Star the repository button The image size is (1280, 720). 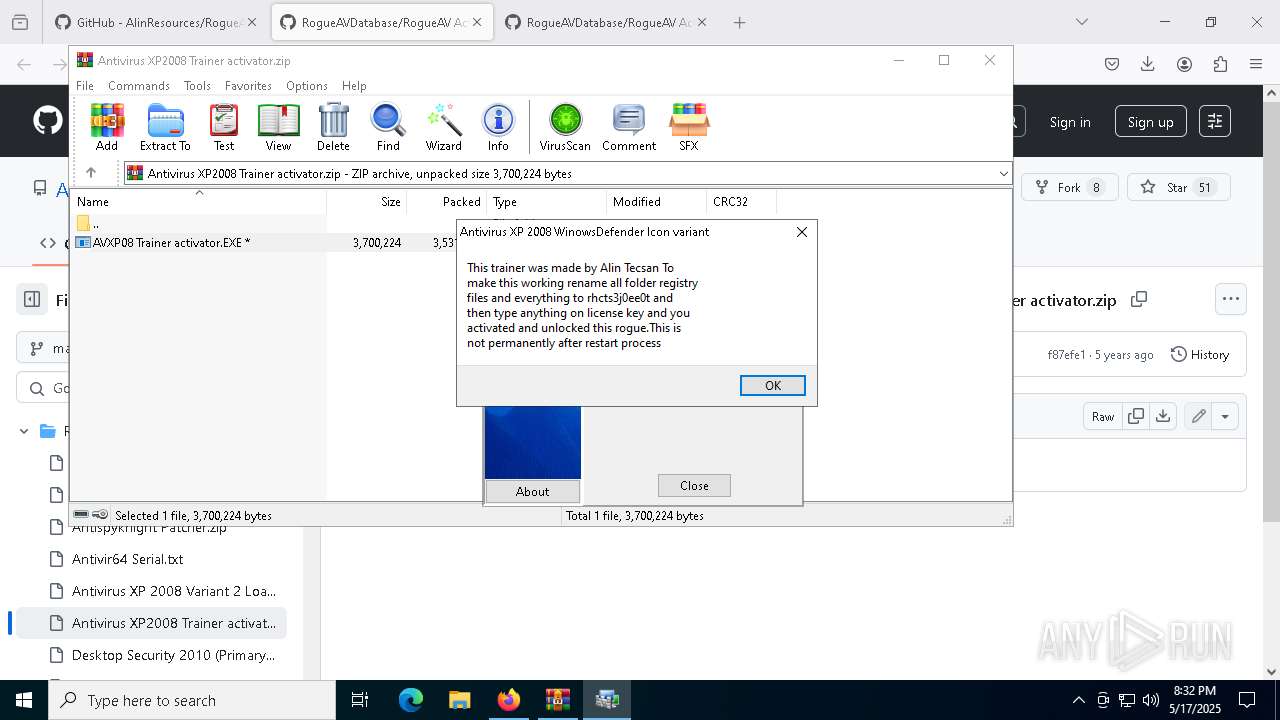(x=1179, y=187)
